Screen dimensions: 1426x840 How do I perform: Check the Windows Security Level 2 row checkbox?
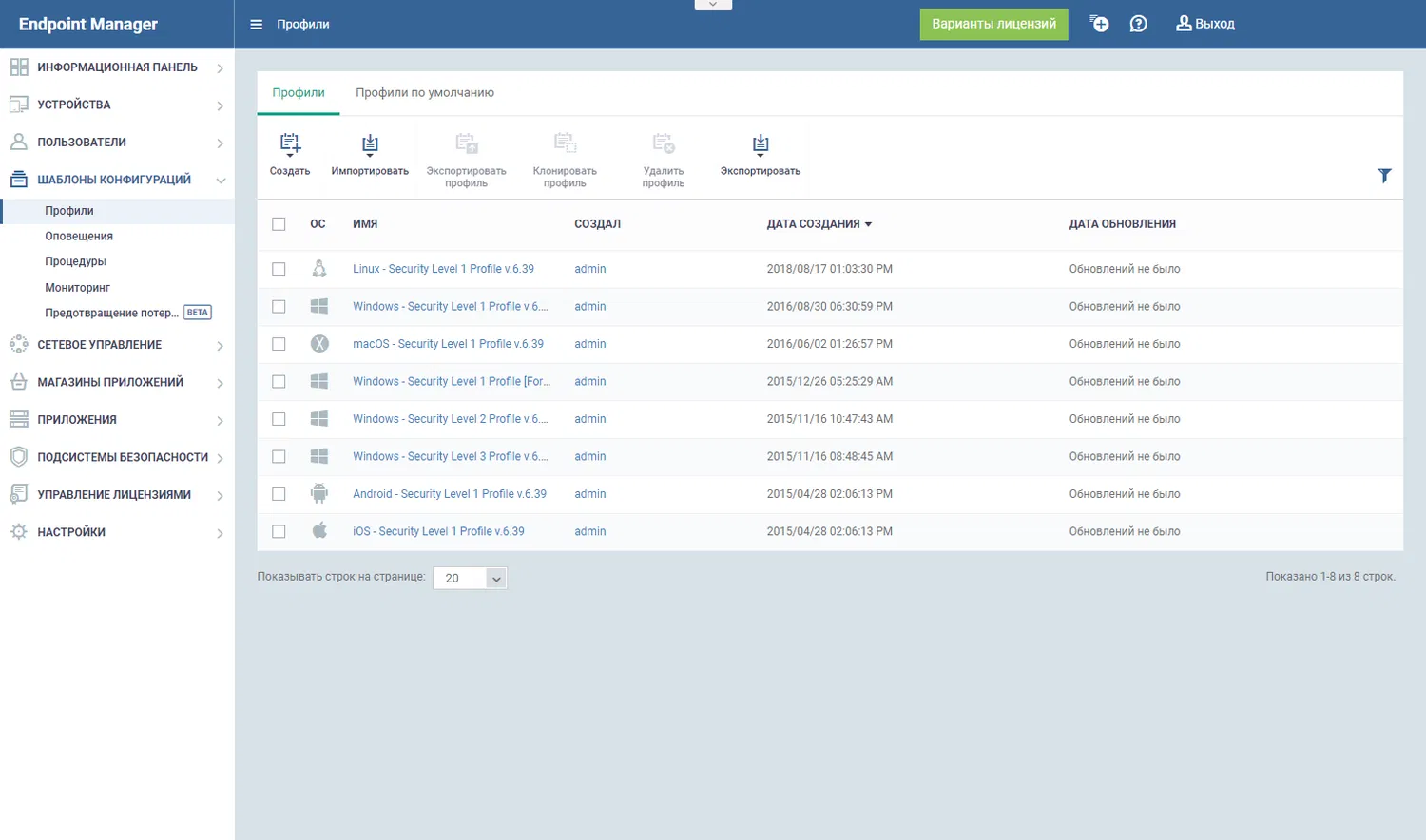(x=279, y=419)
